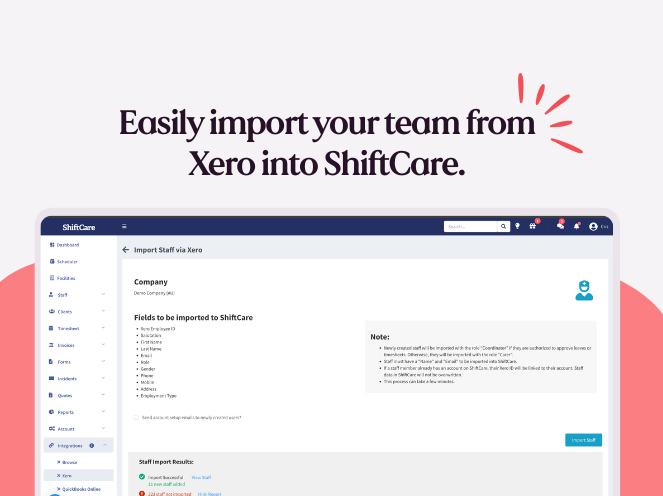This screenshot has width=663, height=496.
Task: Click the View Staff link
Action: (x=201, y=477)
